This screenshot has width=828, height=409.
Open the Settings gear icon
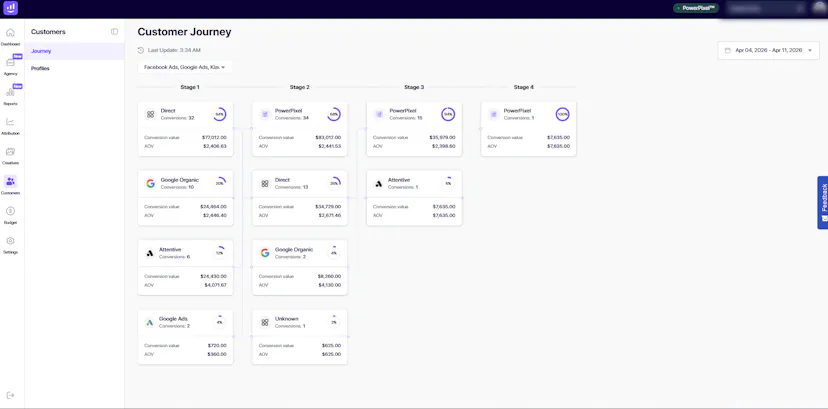[10, 241]
